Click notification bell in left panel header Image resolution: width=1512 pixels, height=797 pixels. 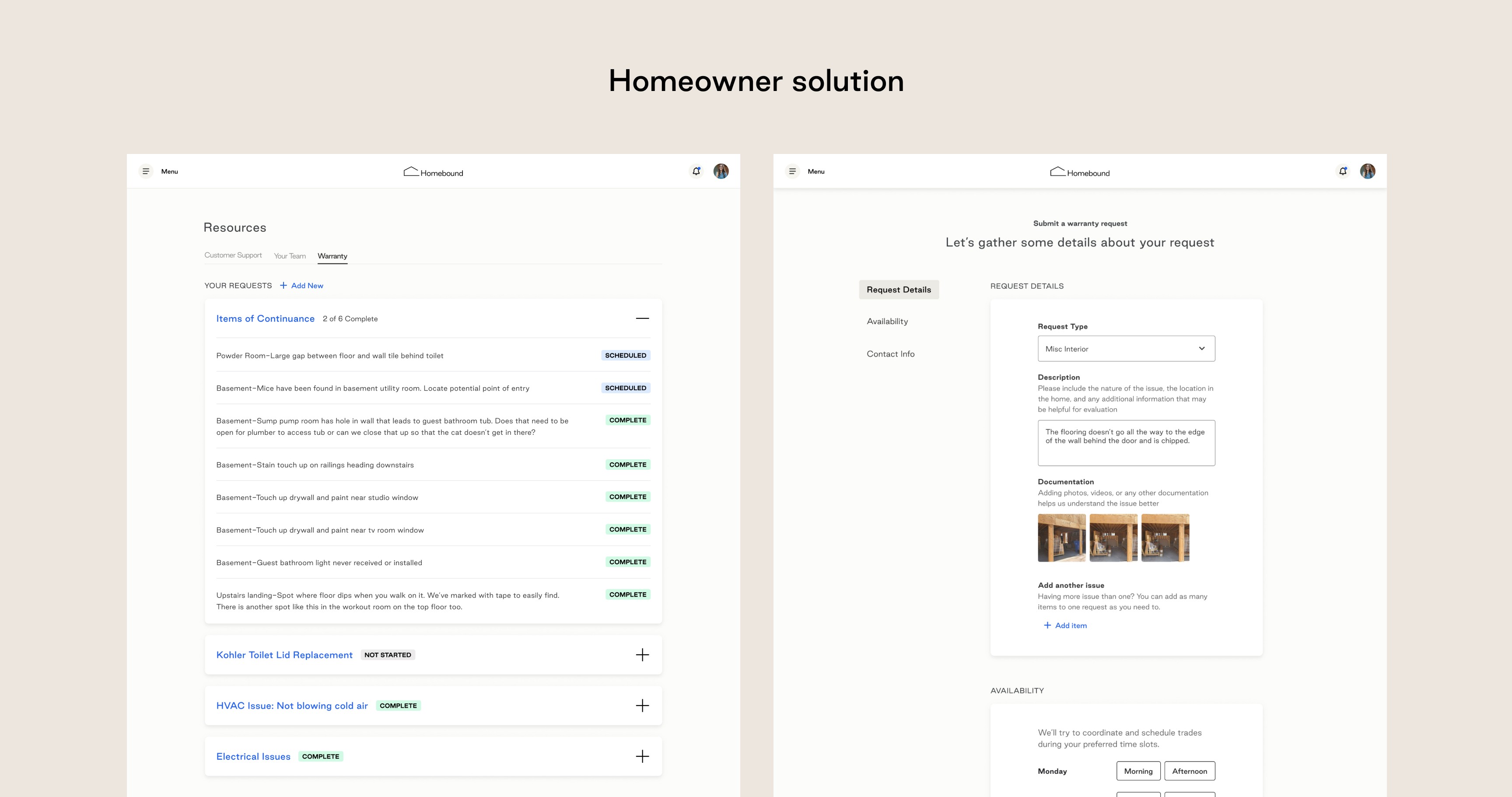tap(696, 171)
